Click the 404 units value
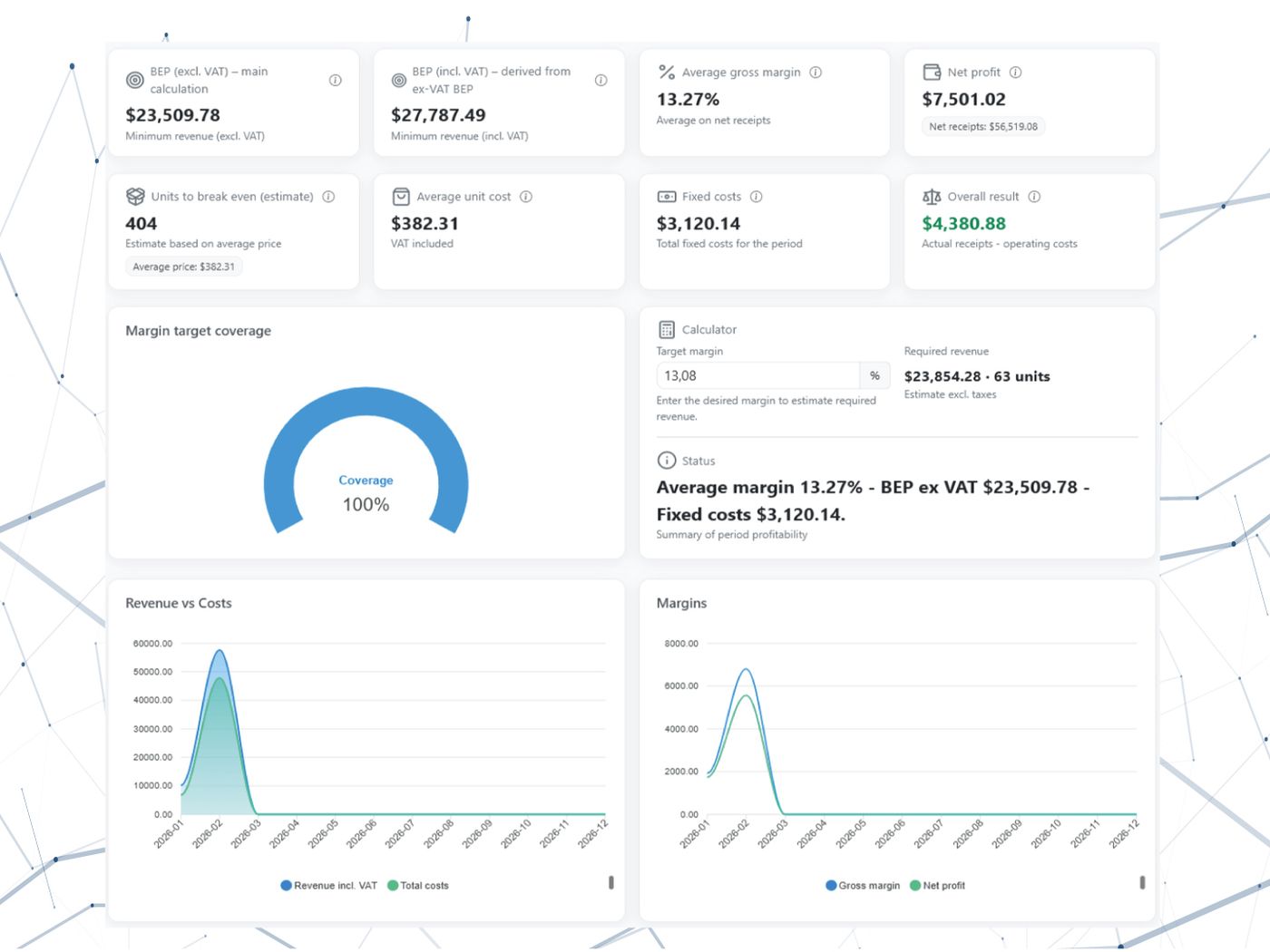Screen dimensions: 1270x952 [142, 224]
